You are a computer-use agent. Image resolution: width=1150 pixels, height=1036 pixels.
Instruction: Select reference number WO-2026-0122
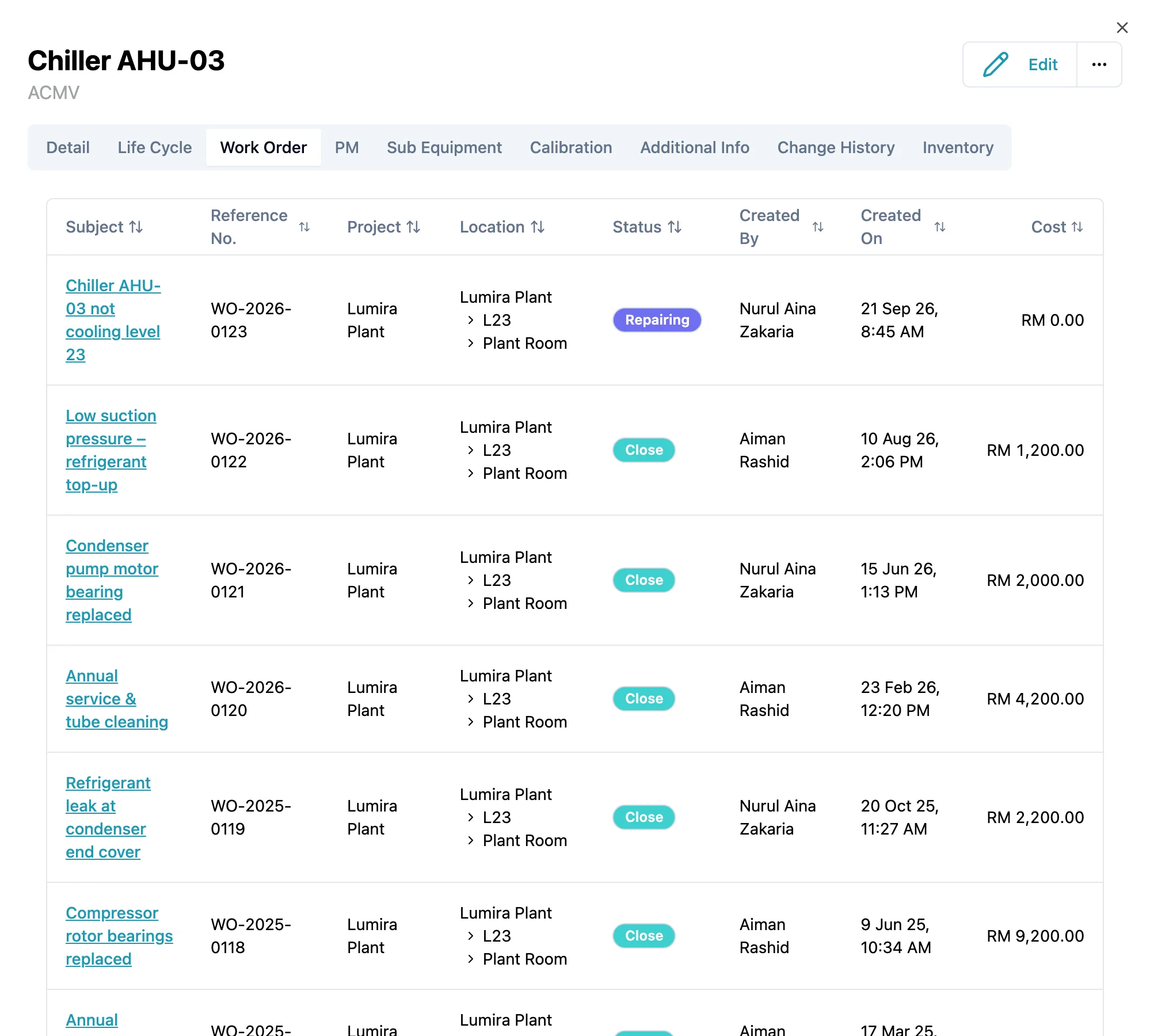pyautogui.click(x=251, y=450)
